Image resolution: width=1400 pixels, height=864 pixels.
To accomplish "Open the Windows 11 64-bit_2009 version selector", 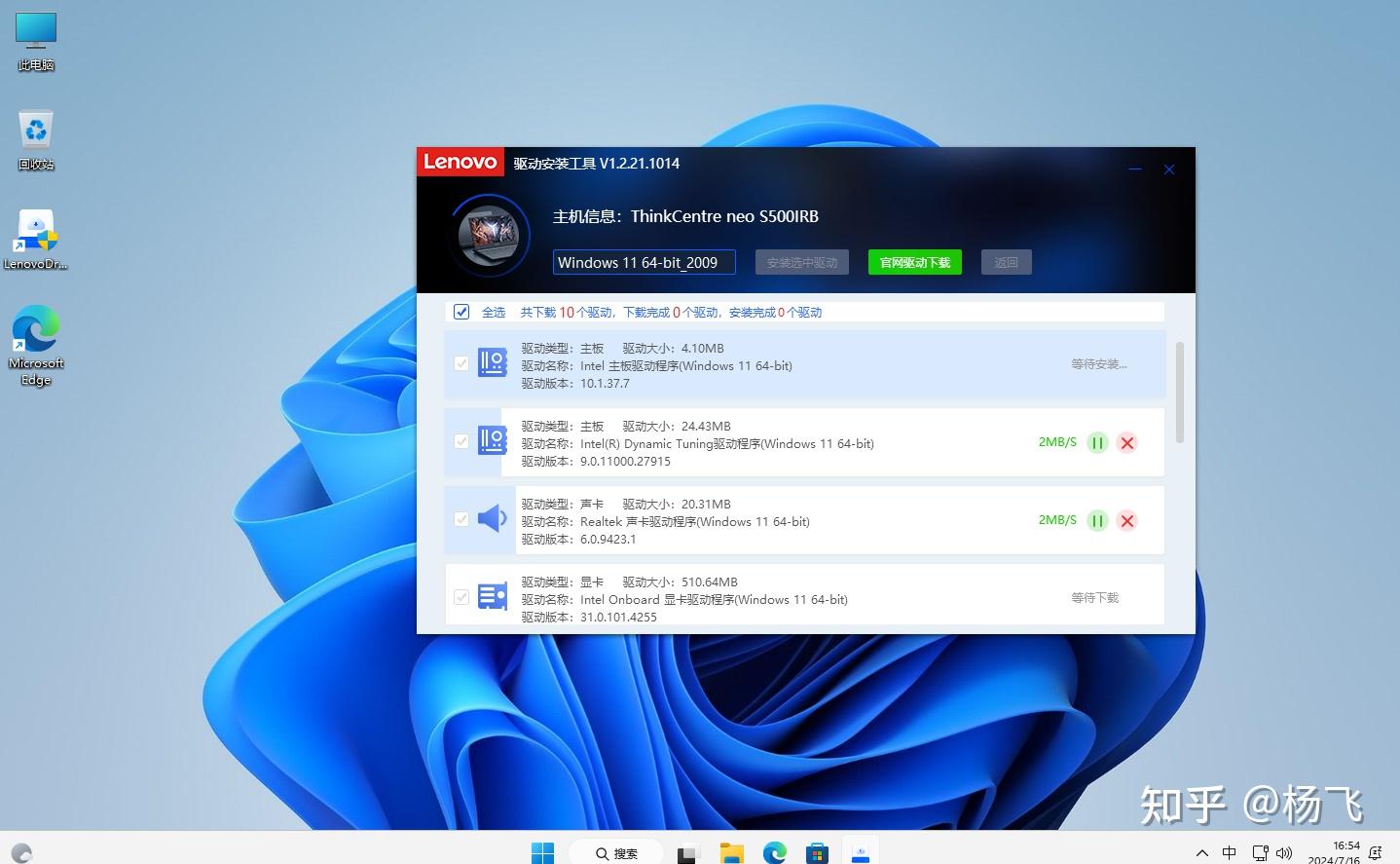I will point(644,261).
